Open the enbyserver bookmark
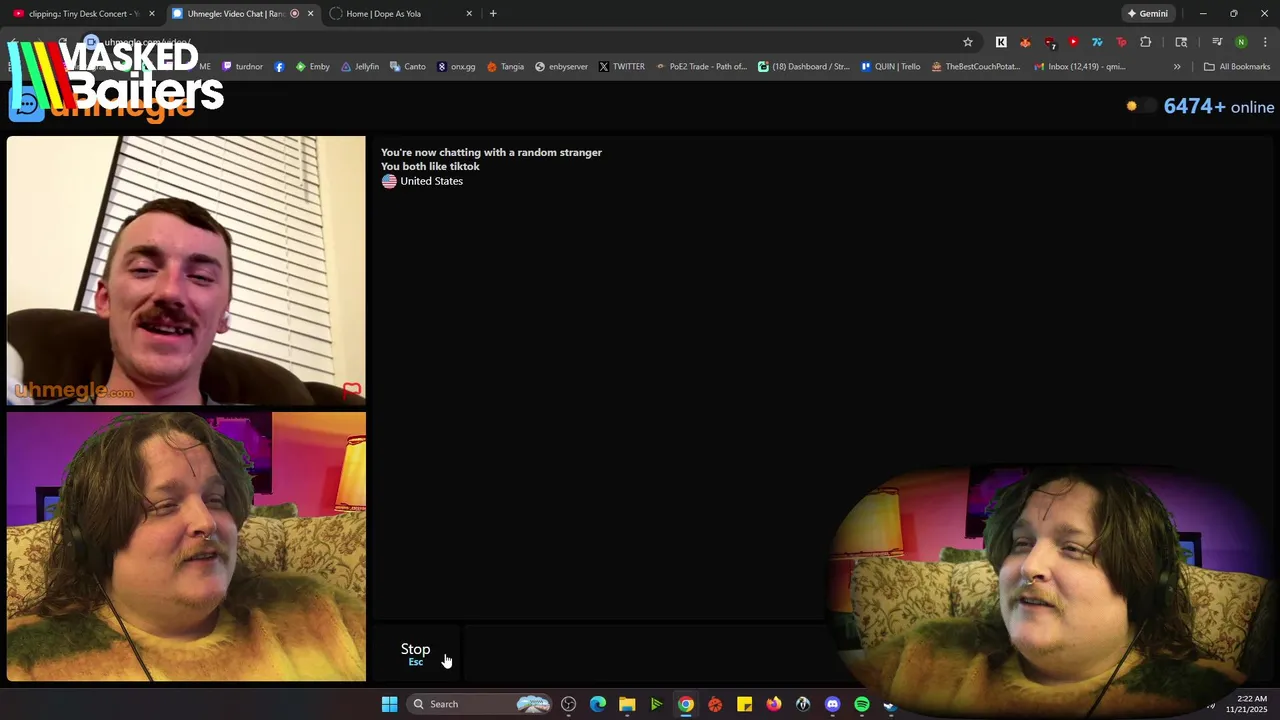Viewport: 1280px width, 720px height. point(561,67)
